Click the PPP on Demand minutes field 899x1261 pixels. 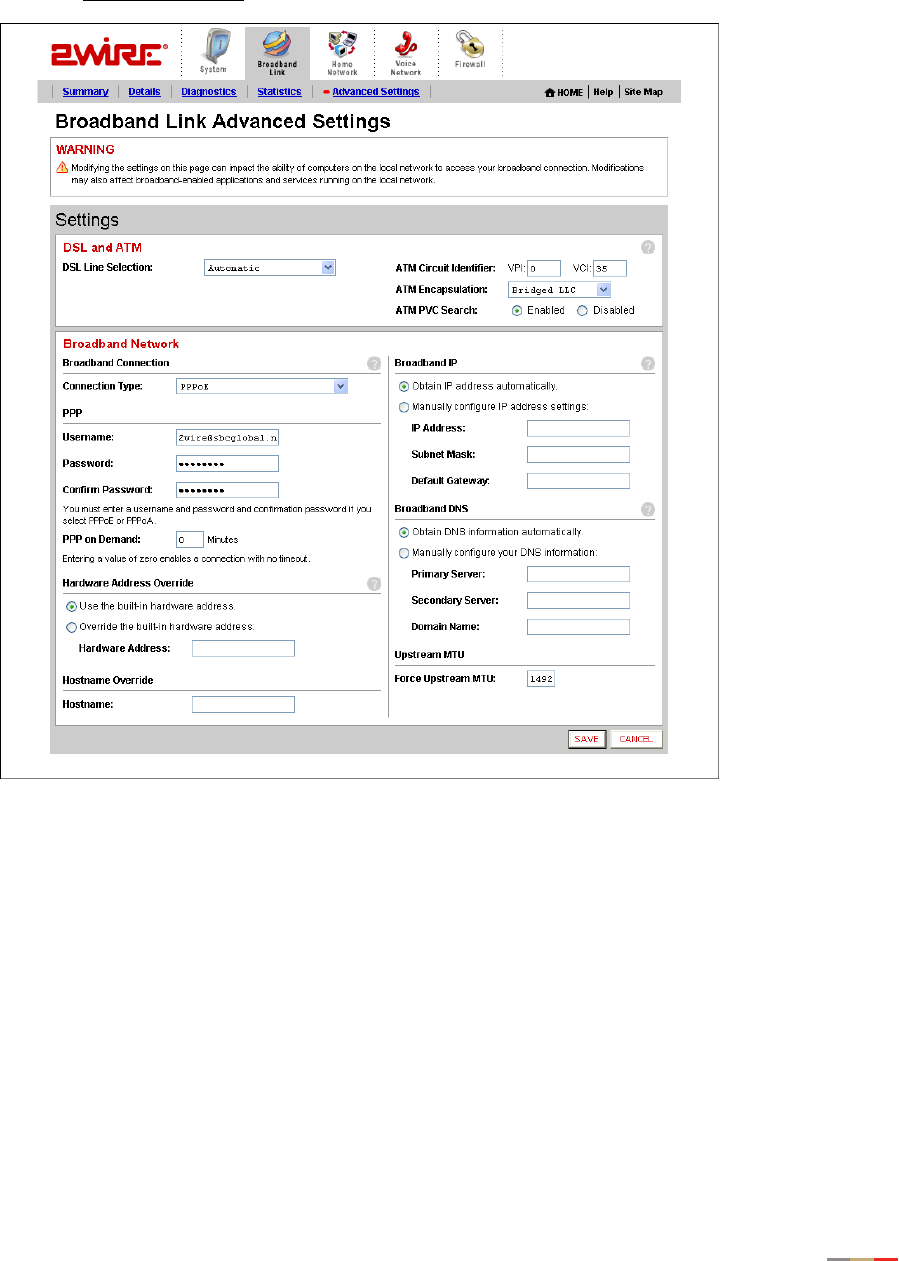190,539
